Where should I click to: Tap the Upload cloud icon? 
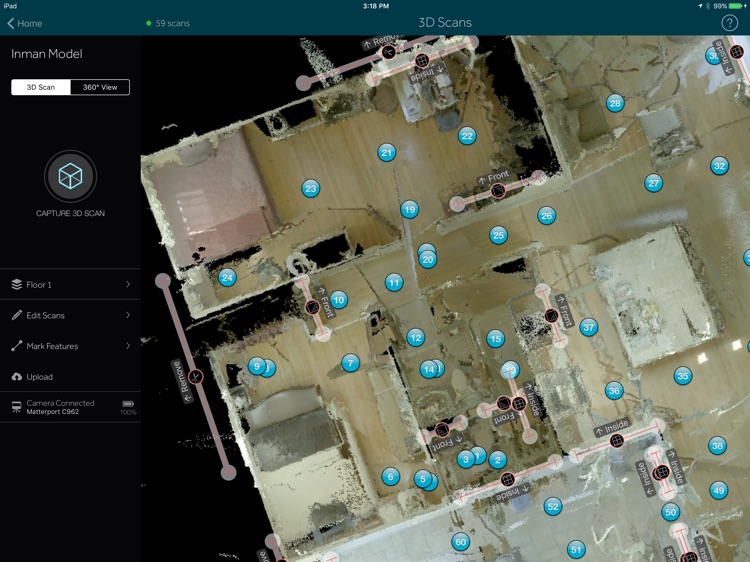pos(17,377)
